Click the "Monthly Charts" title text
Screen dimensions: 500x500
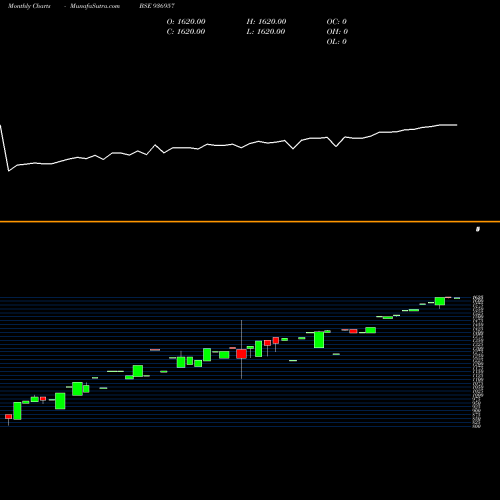pos(29,6)
